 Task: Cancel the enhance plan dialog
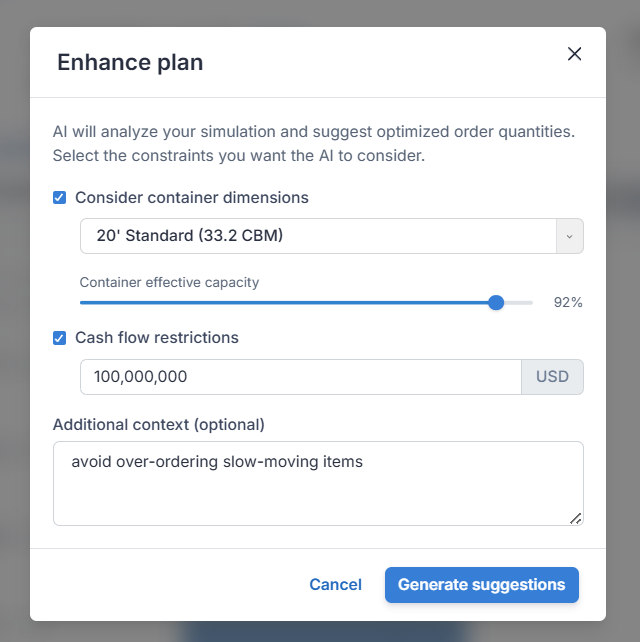(335, 585)
